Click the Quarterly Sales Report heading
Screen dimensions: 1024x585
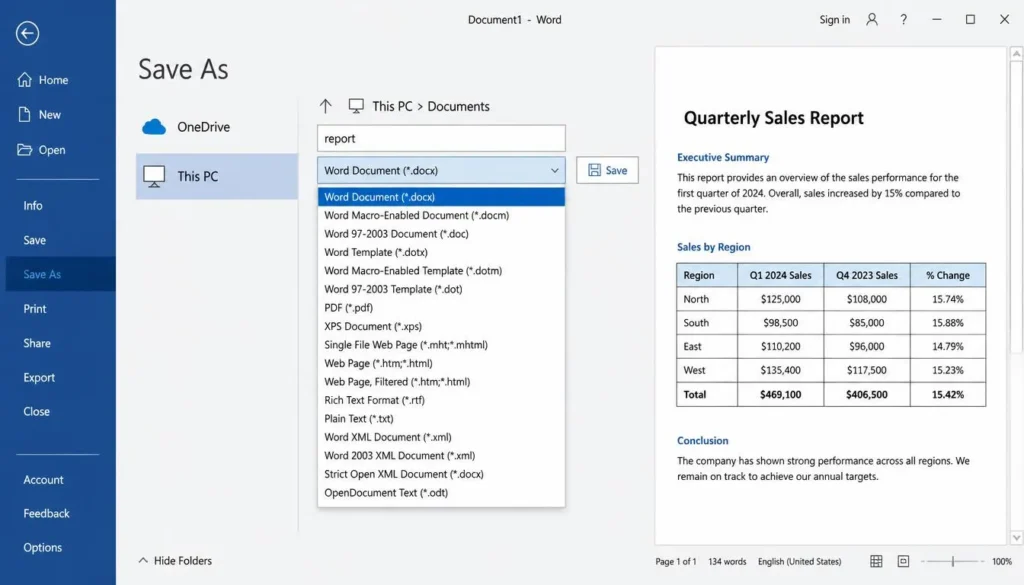pos(773,118)
